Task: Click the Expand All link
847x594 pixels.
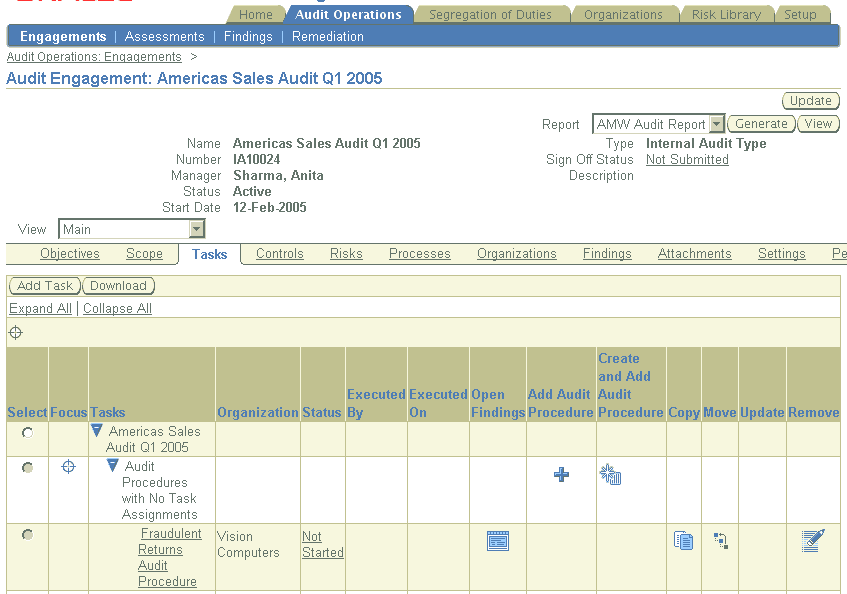Action: [41, 308]
